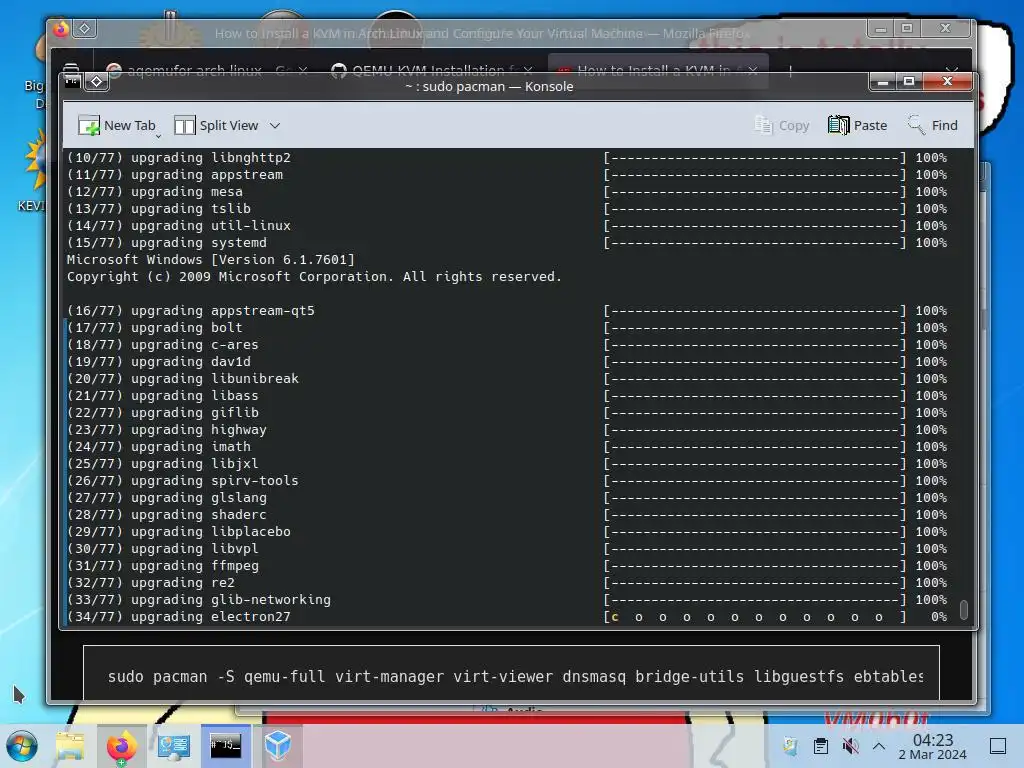Toggle Konsole keep-on-all-desktops diamond icon
This screenshot has width=1024, height=768.
click(x=97, y=82)
